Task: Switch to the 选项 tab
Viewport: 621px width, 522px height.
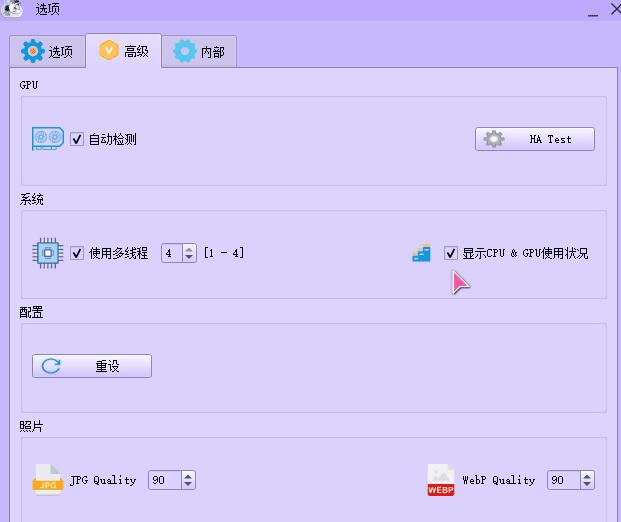Action: 48,51
